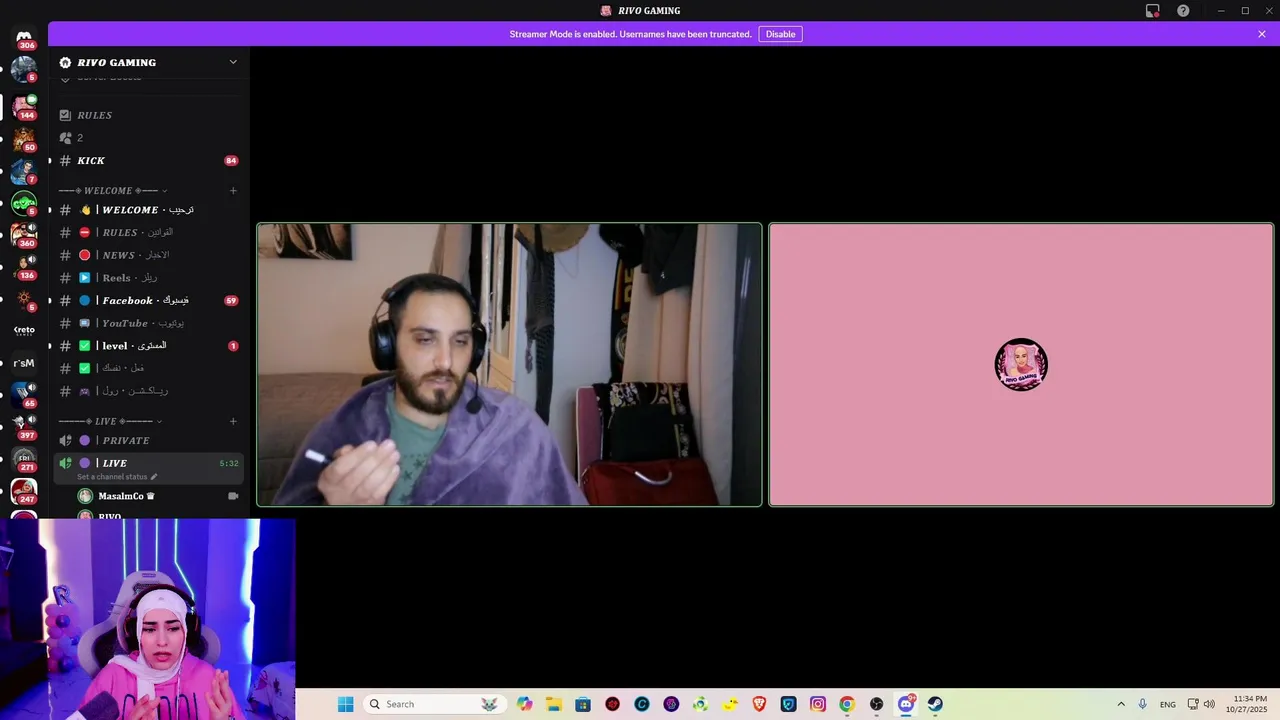
Task: Open the Discord inbox icon in title bar
Action: coord(1153,11)
